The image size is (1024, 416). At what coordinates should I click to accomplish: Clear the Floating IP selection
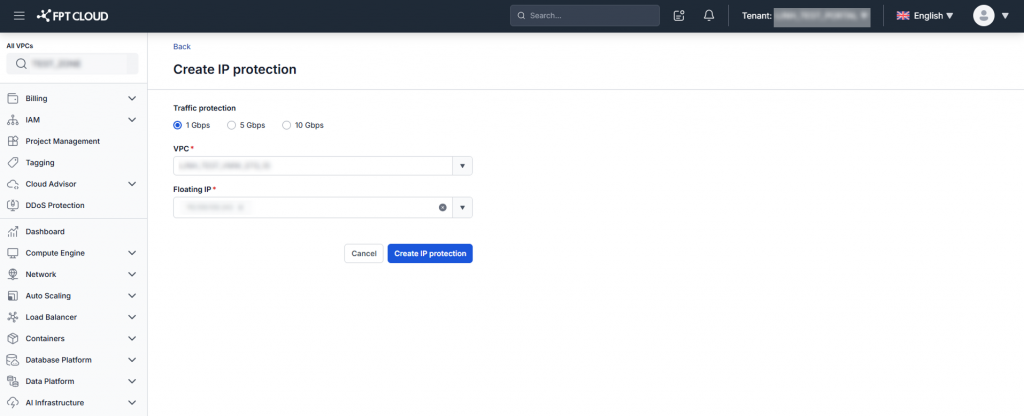click(x=442, y=207)
